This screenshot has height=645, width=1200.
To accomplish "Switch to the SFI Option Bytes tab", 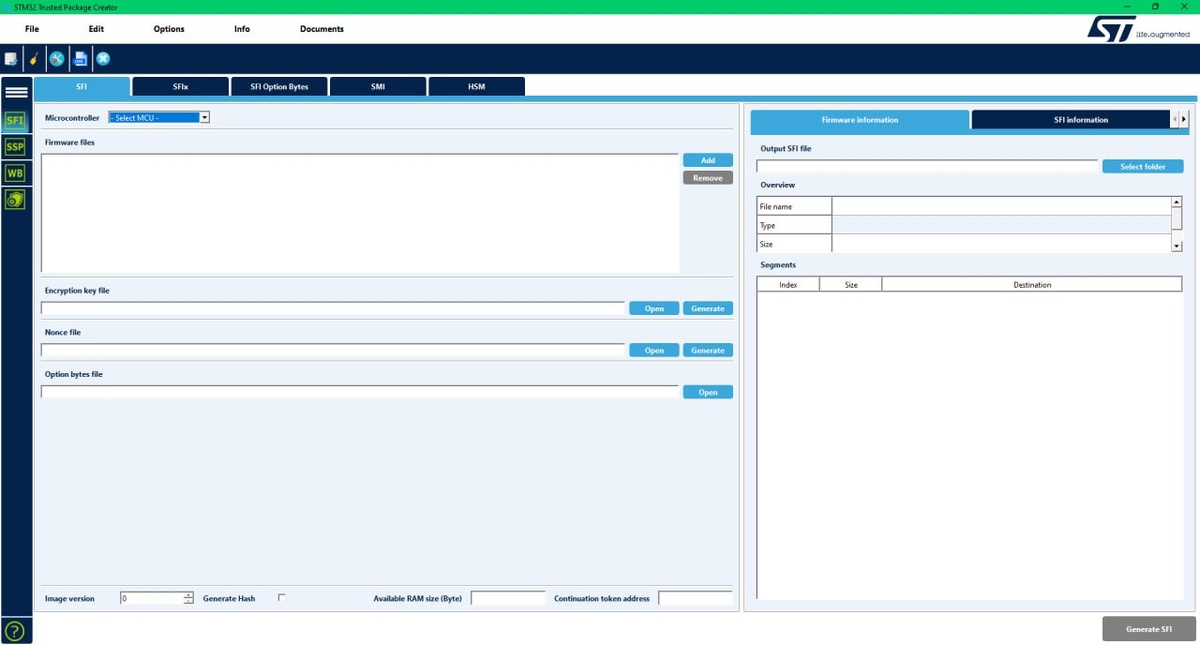I will click(279, 87).
